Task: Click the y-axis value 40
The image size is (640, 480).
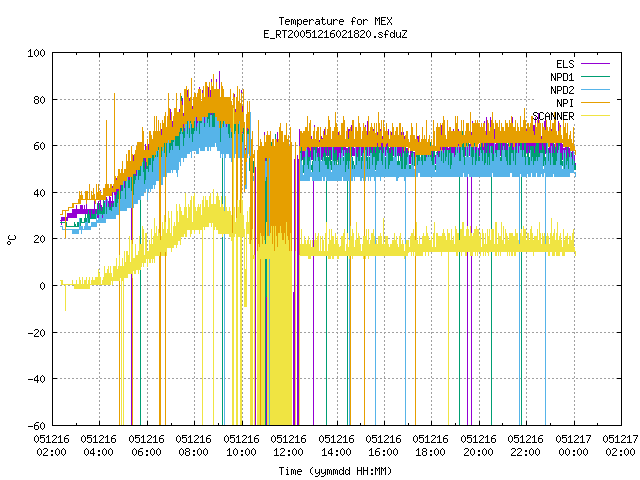Action: (x=39, y=193)
